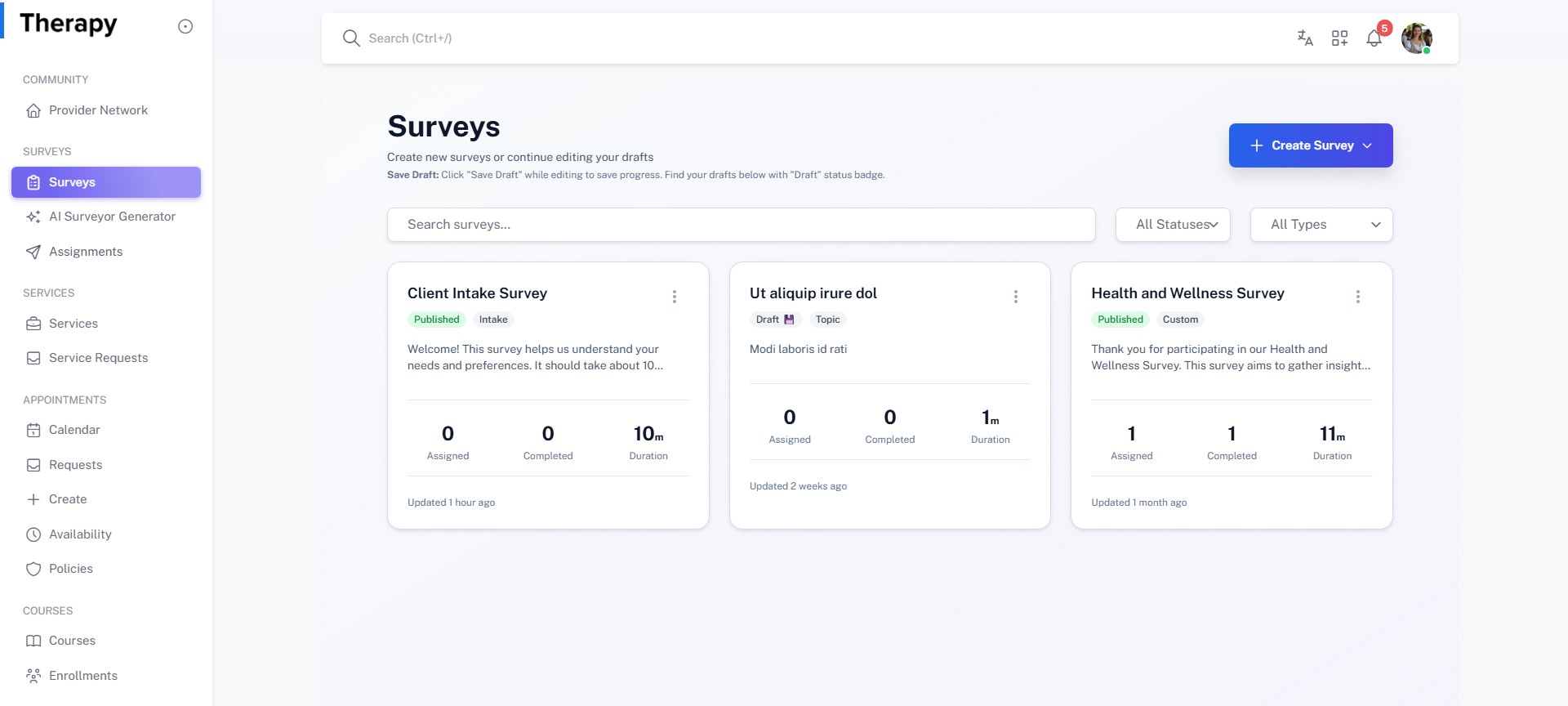Click the Surveys page heading
The image size is (1568, 706).
click(443, 127)
